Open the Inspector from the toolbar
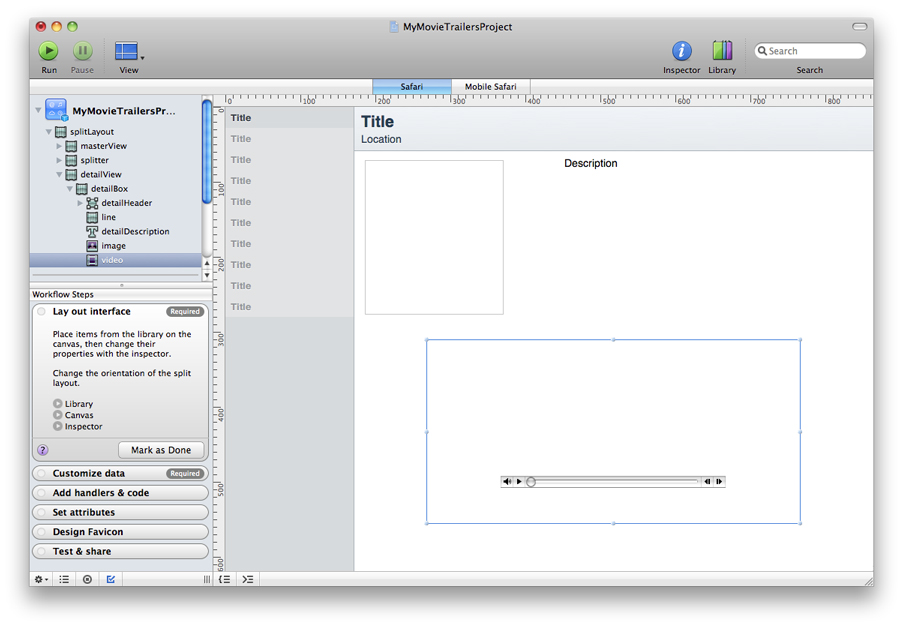Screen dimensions: 903x627 click(x=681, y=51)
